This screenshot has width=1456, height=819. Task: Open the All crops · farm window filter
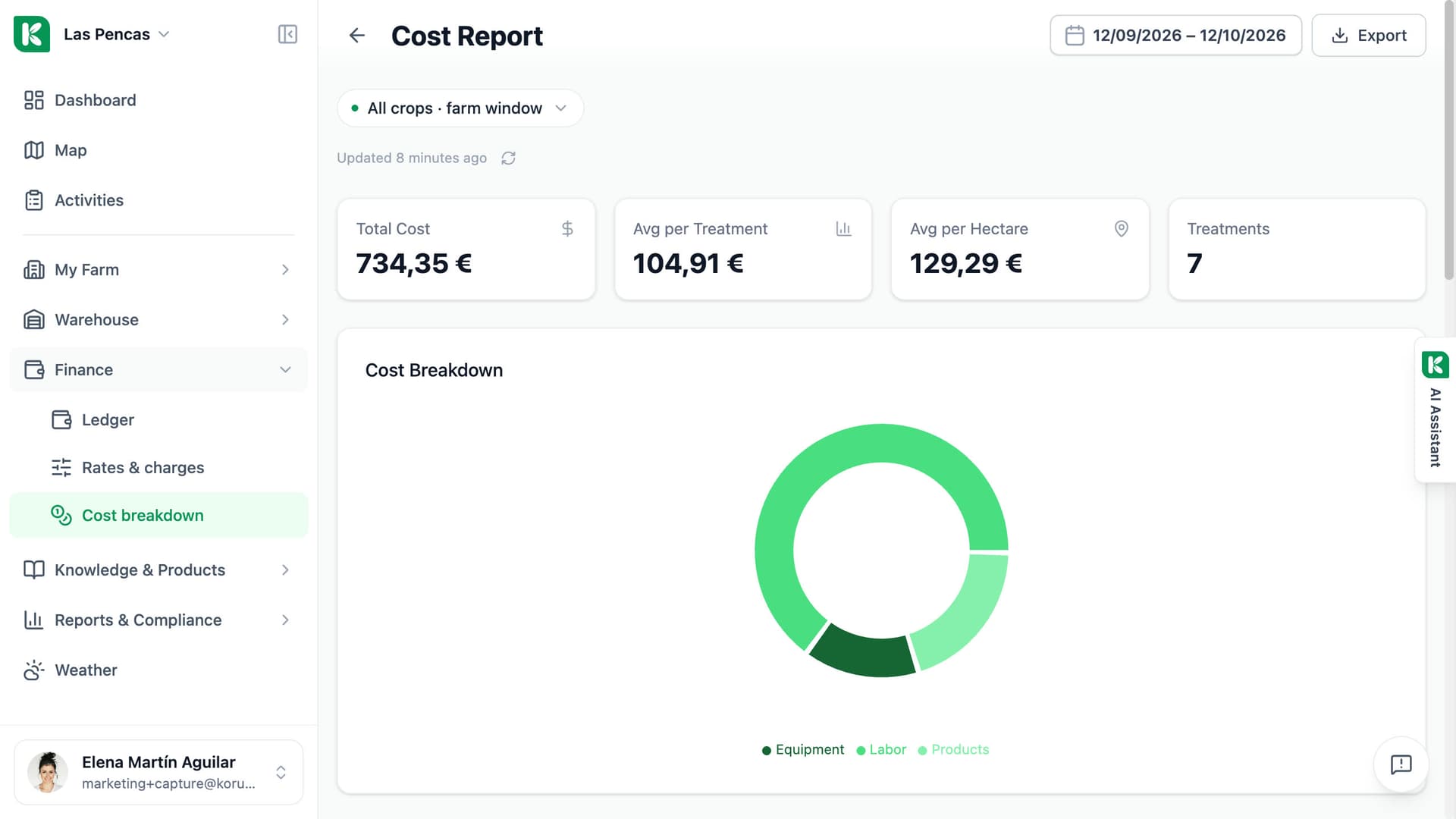(x=460, y=108)
